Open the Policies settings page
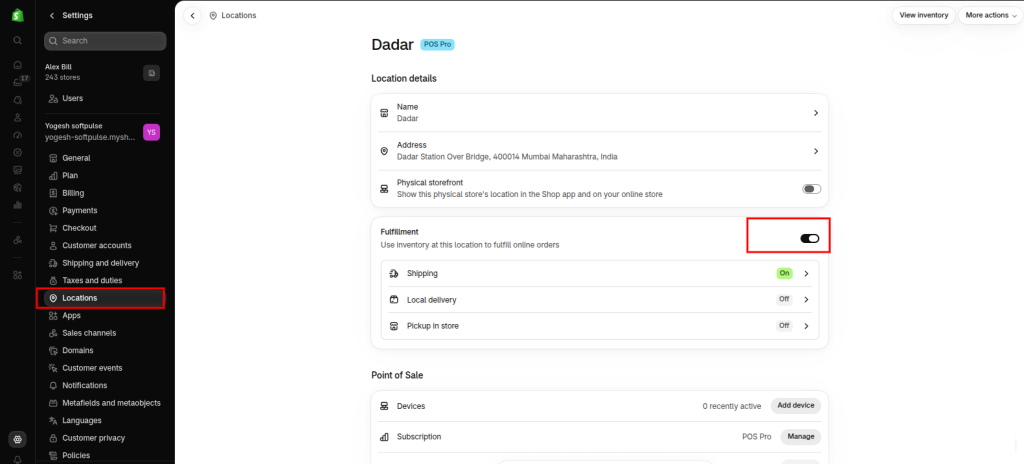The width and height of the screenshot is (1024, 464). click(104, 456)
